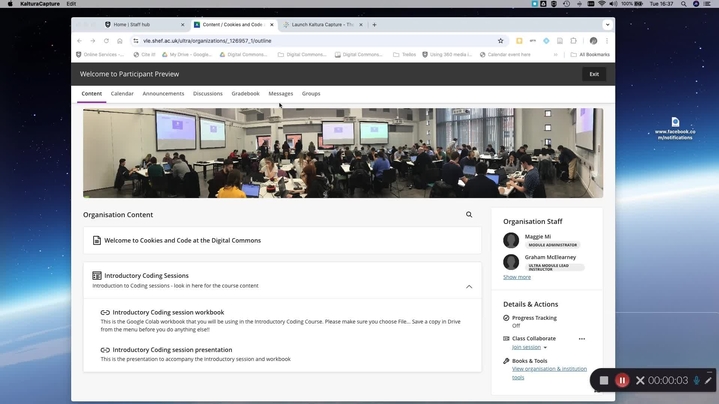This screenshot has width=719, height=404.
Task: Reload the current page
Action: click(106, 41)
